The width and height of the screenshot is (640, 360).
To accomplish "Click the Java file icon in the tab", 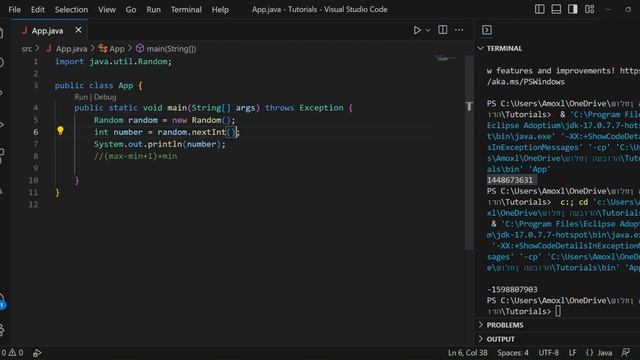I will tap(24, 30).
